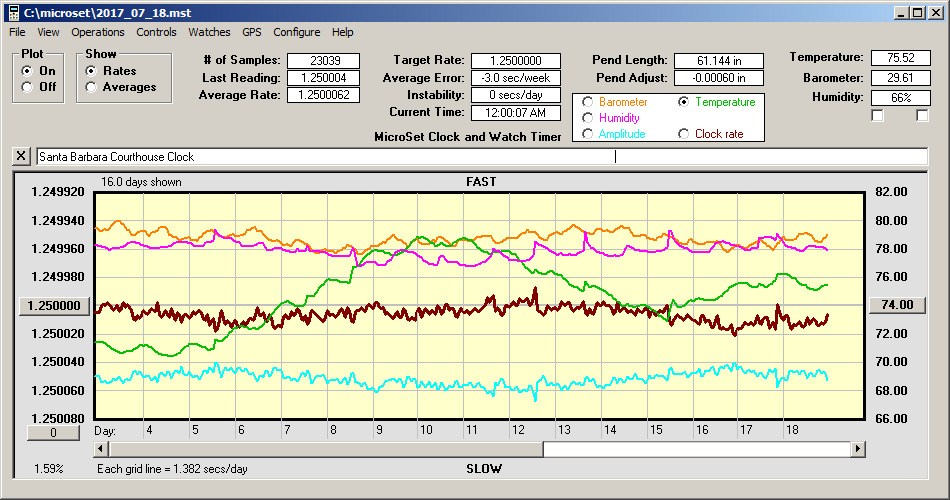
Task: Select the Amplitude plot option
Action: coord(587,133)
